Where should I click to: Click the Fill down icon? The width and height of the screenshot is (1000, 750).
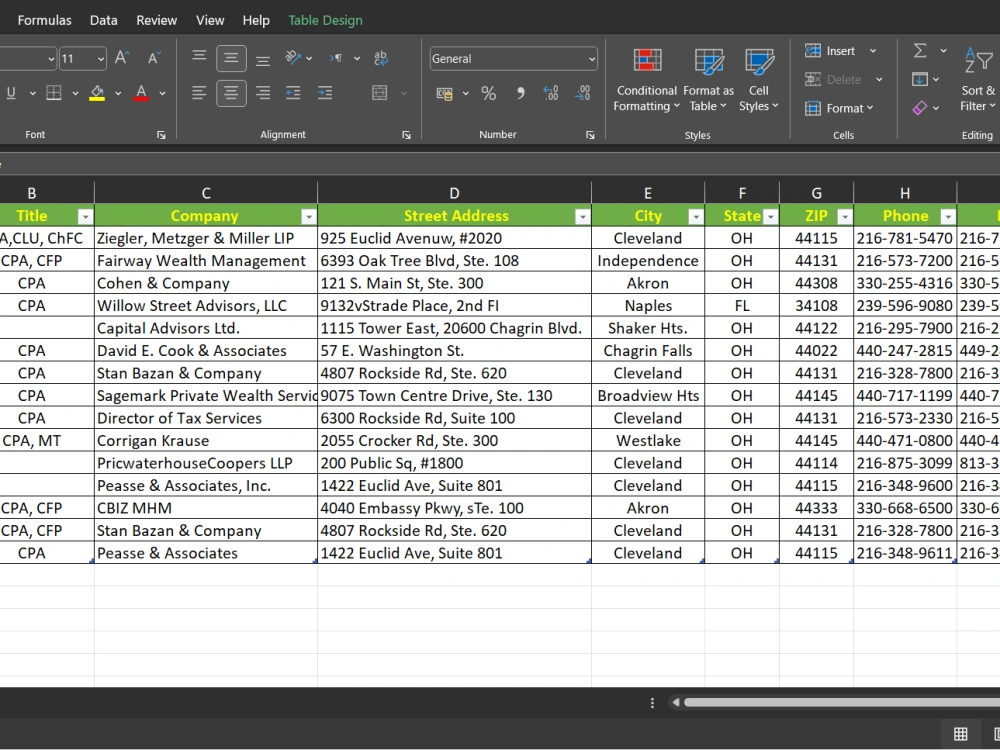click(920, 80)
